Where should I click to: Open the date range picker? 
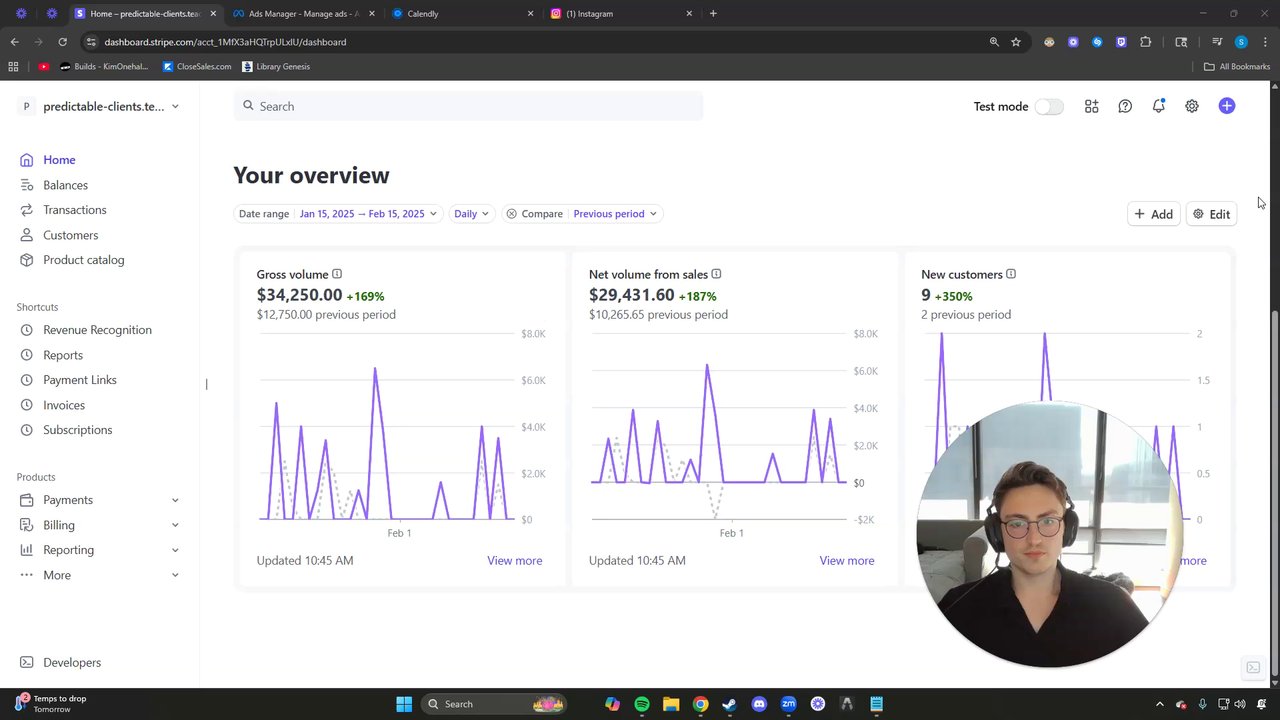pyautogui.click(x=338, y=214)
